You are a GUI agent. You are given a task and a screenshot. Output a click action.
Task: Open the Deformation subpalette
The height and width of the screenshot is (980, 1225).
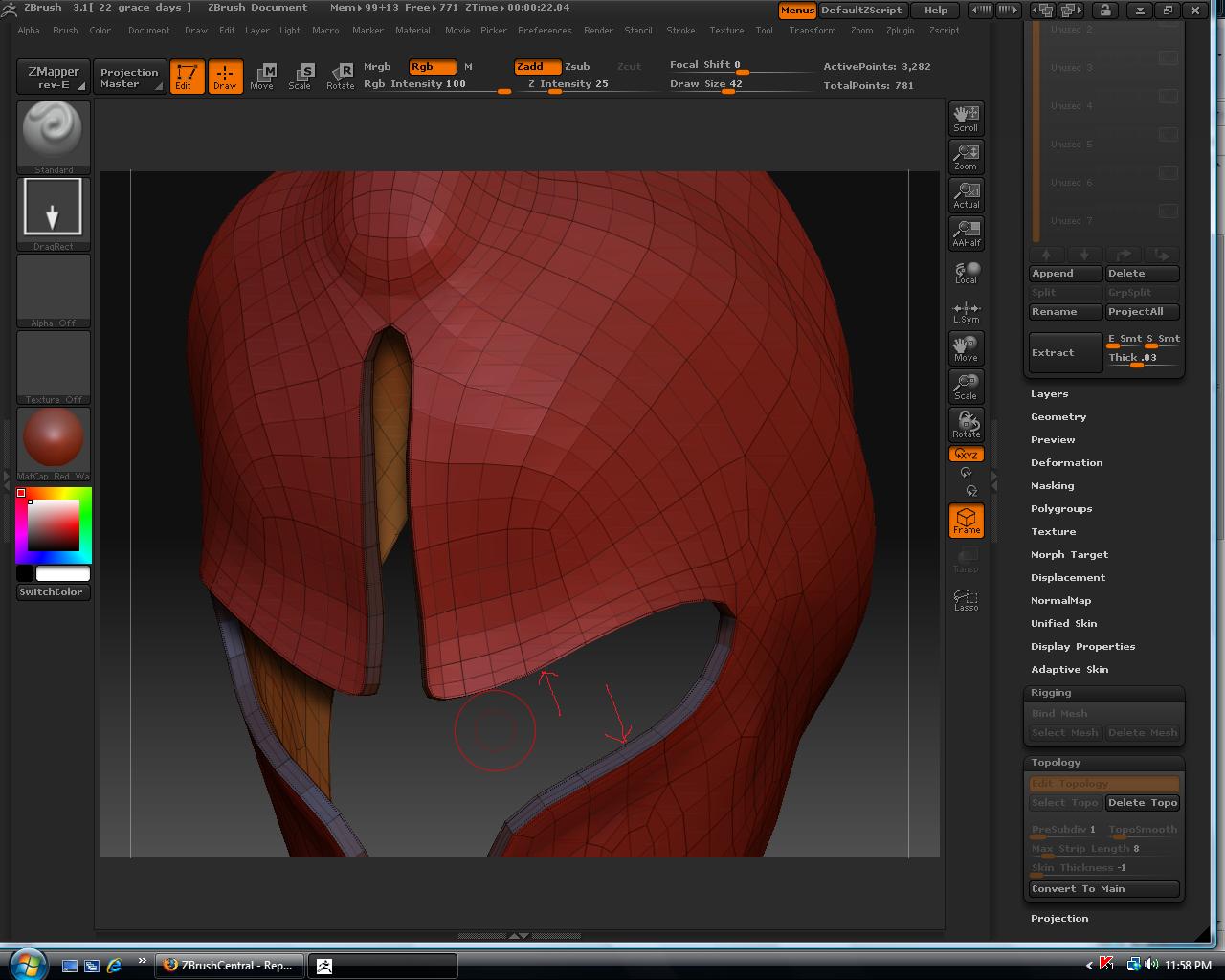pos(1066,463)
